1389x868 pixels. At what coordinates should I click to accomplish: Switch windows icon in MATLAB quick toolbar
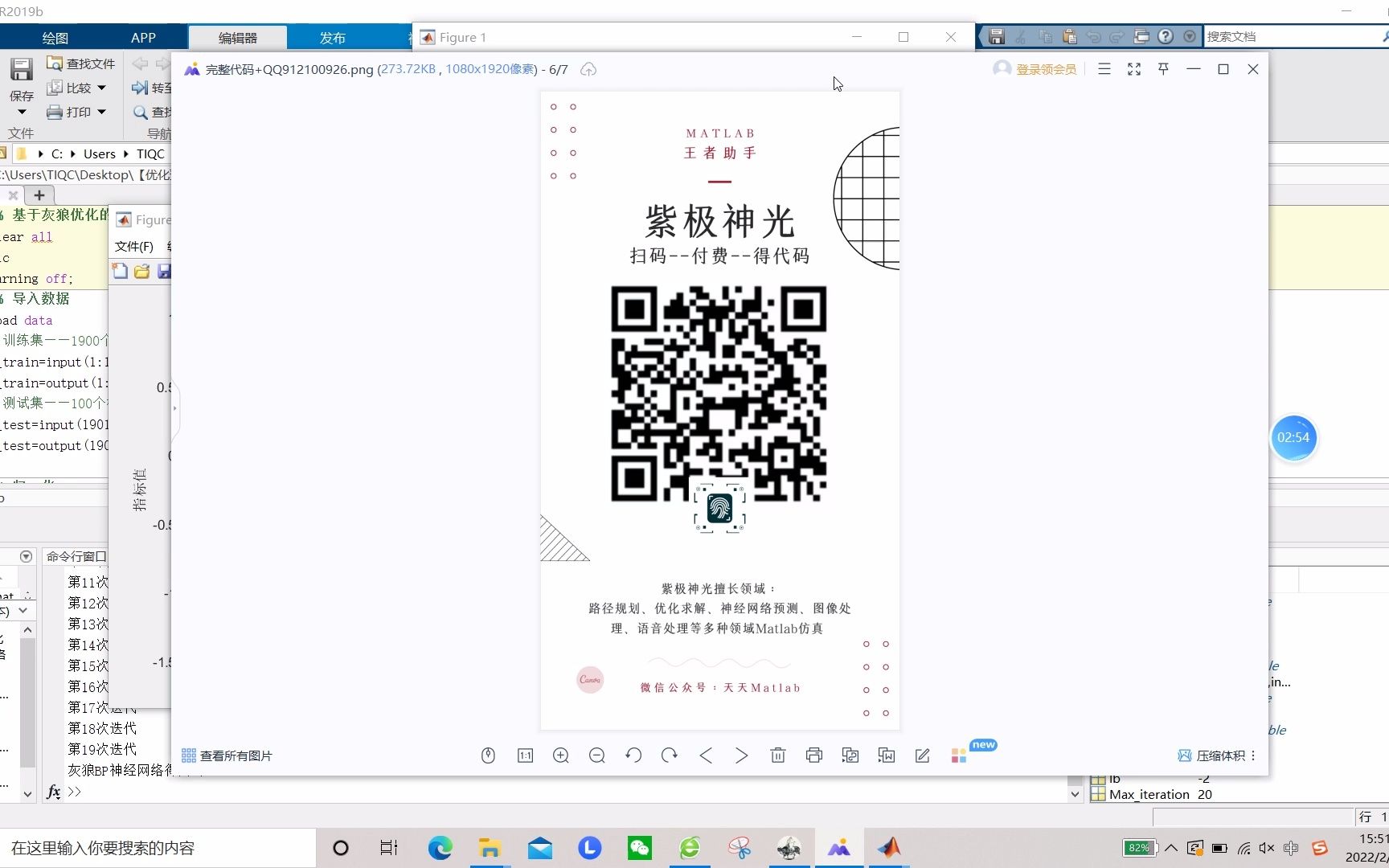point(1141,36)
